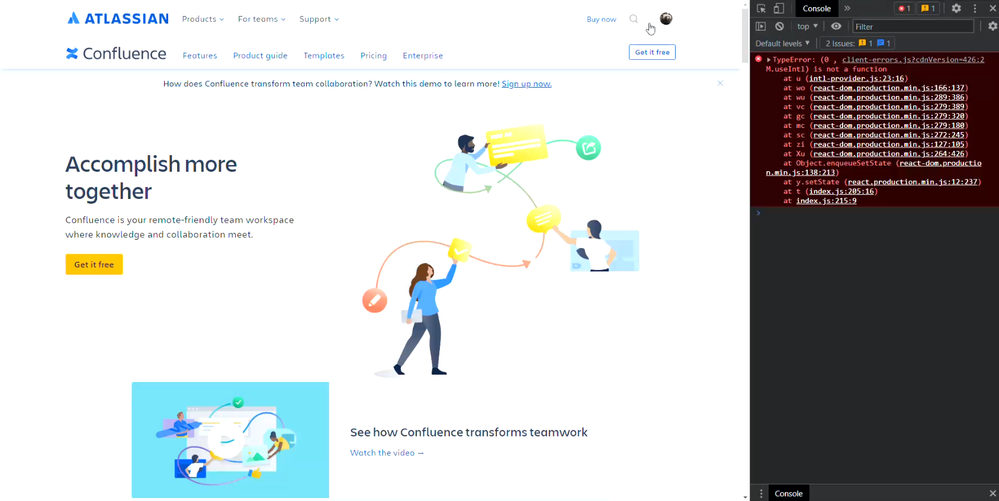Click the Atlassian logo

(118, 18)
